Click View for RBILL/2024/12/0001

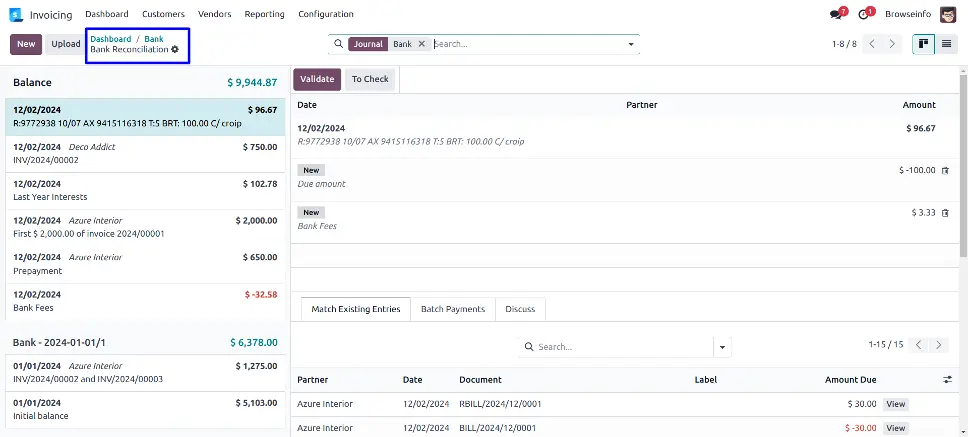(895, 404)
